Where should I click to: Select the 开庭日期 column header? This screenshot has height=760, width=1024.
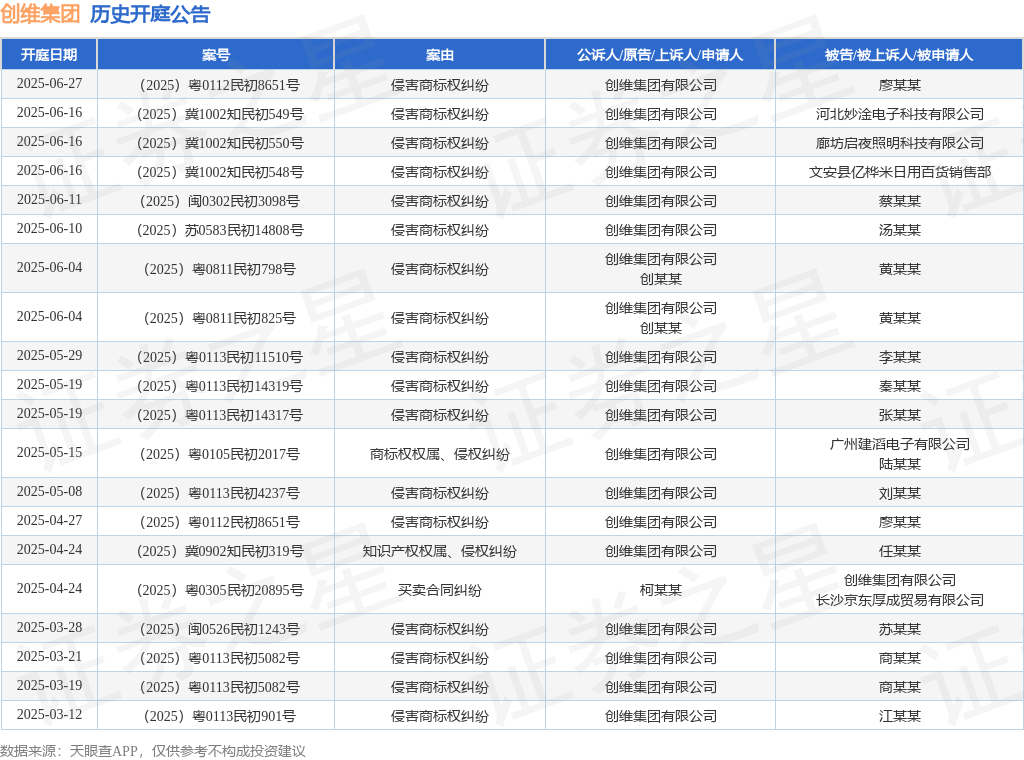pos(49,55)
